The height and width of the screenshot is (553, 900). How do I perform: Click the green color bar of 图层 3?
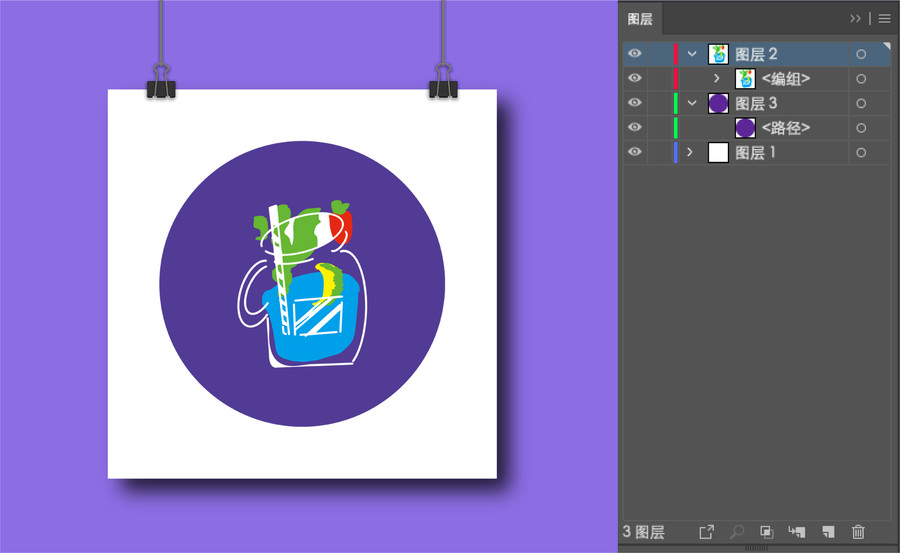point(676,103)
